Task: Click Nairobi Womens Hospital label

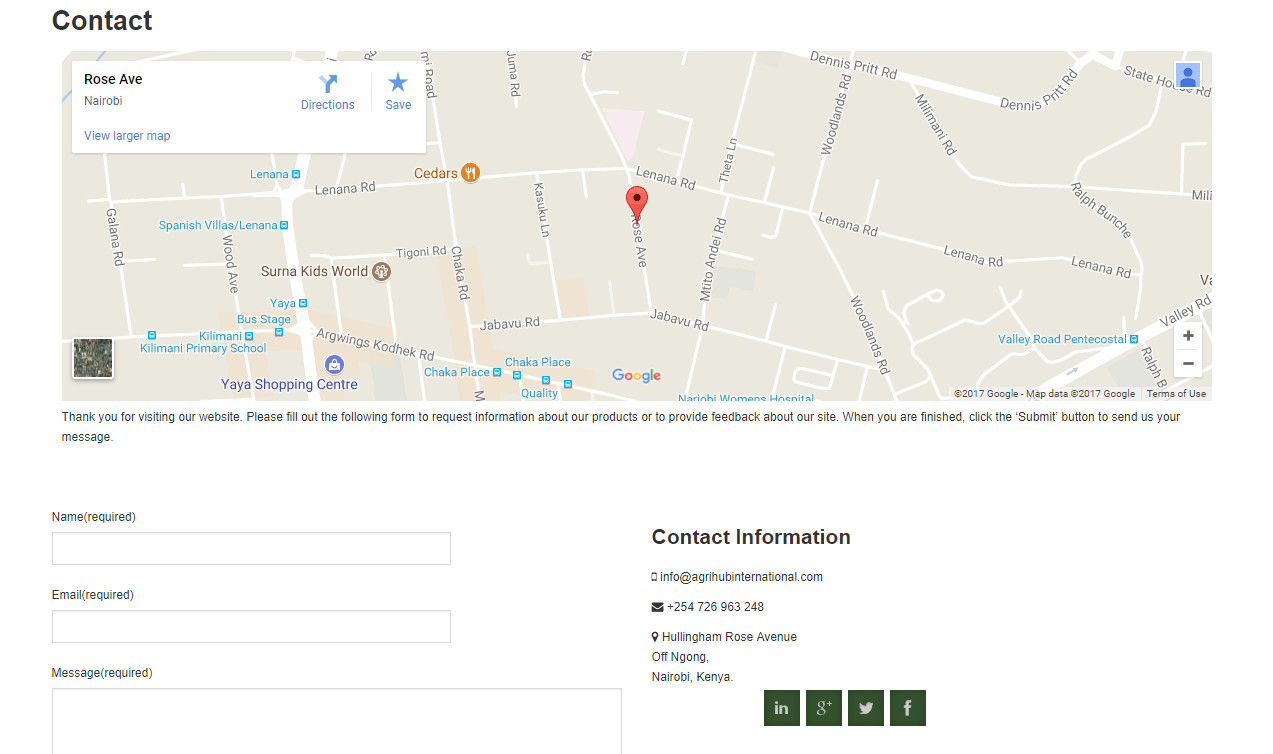Action: (x=745, y=398)
